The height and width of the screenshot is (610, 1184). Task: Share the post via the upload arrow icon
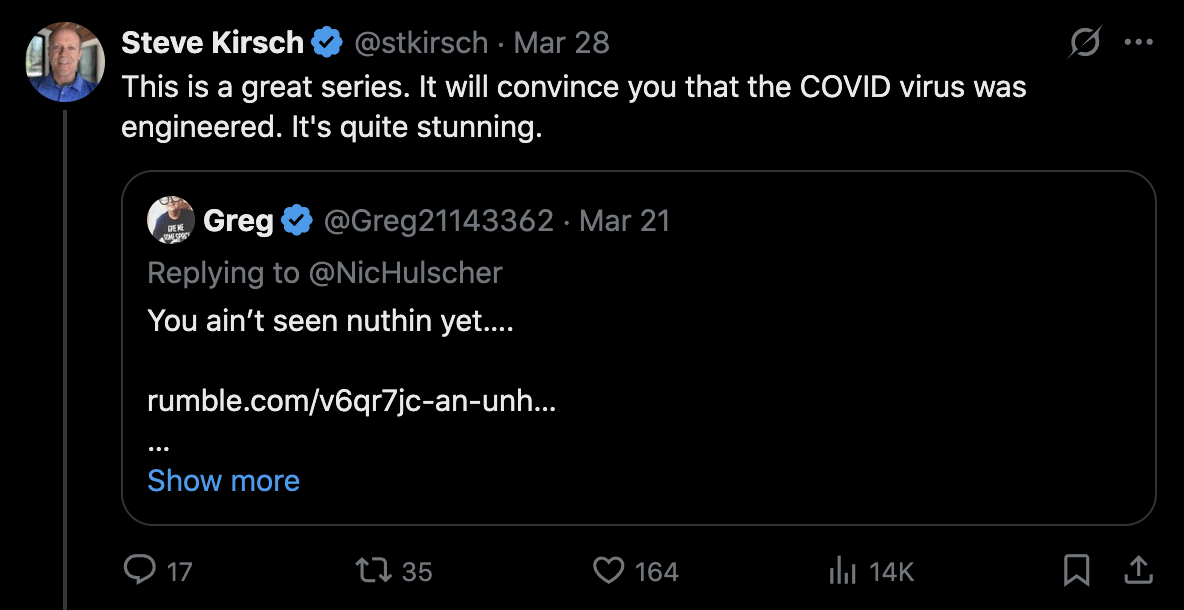[x=1137, y=570]
